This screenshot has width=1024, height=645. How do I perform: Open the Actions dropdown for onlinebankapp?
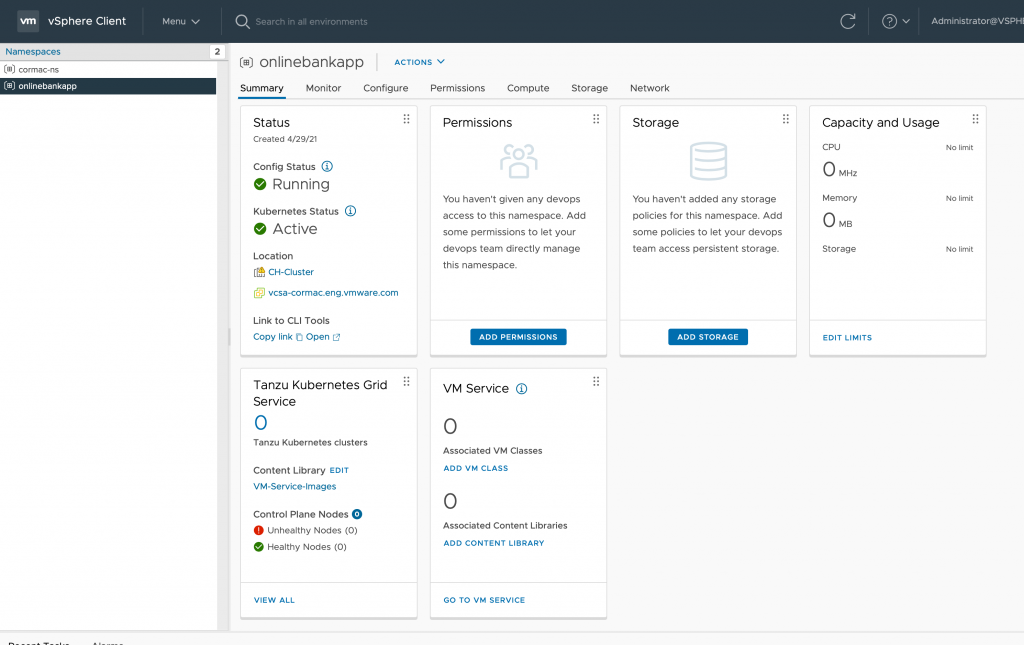(419, 62)
